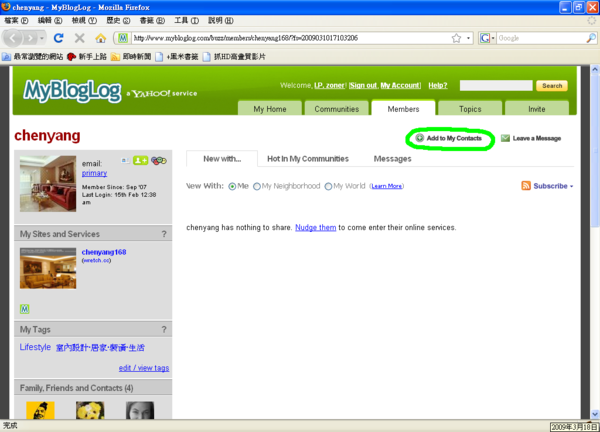Switch to the Members tab
Screen dimensions: 600x432
pyautogui.click(x=403, y=108)
